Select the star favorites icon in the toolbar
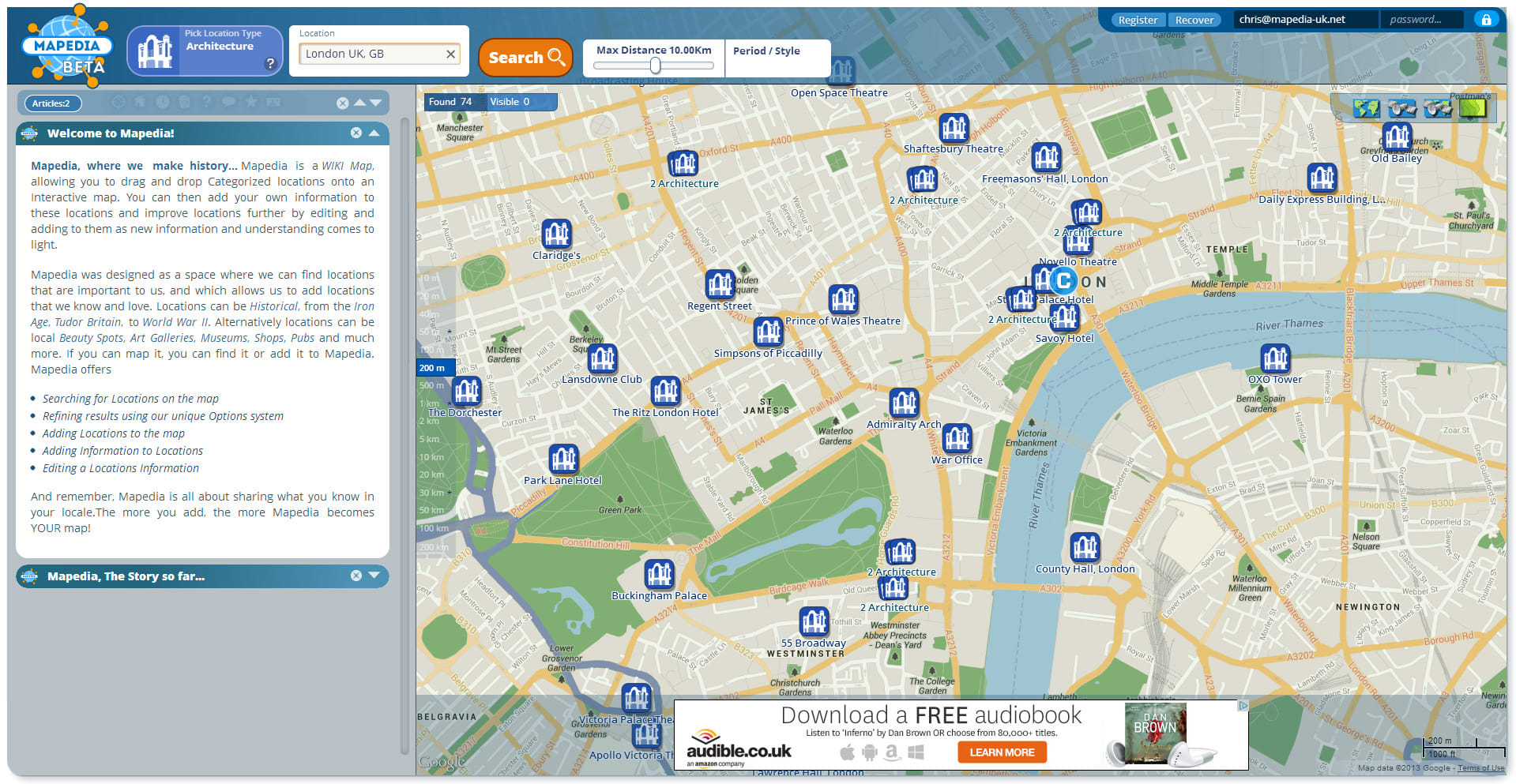This screenshot has height=784, width=1516. 251,102
